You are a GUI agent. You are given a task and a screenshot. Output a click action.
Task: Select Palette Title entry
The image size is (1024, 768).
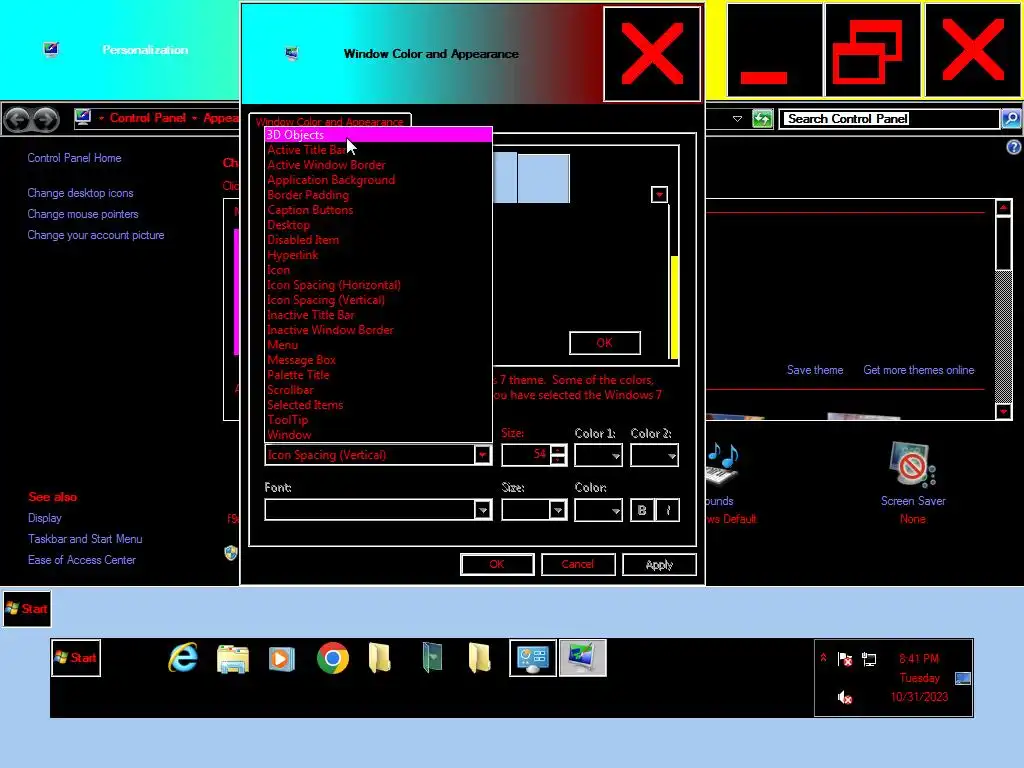coord(378,375)
